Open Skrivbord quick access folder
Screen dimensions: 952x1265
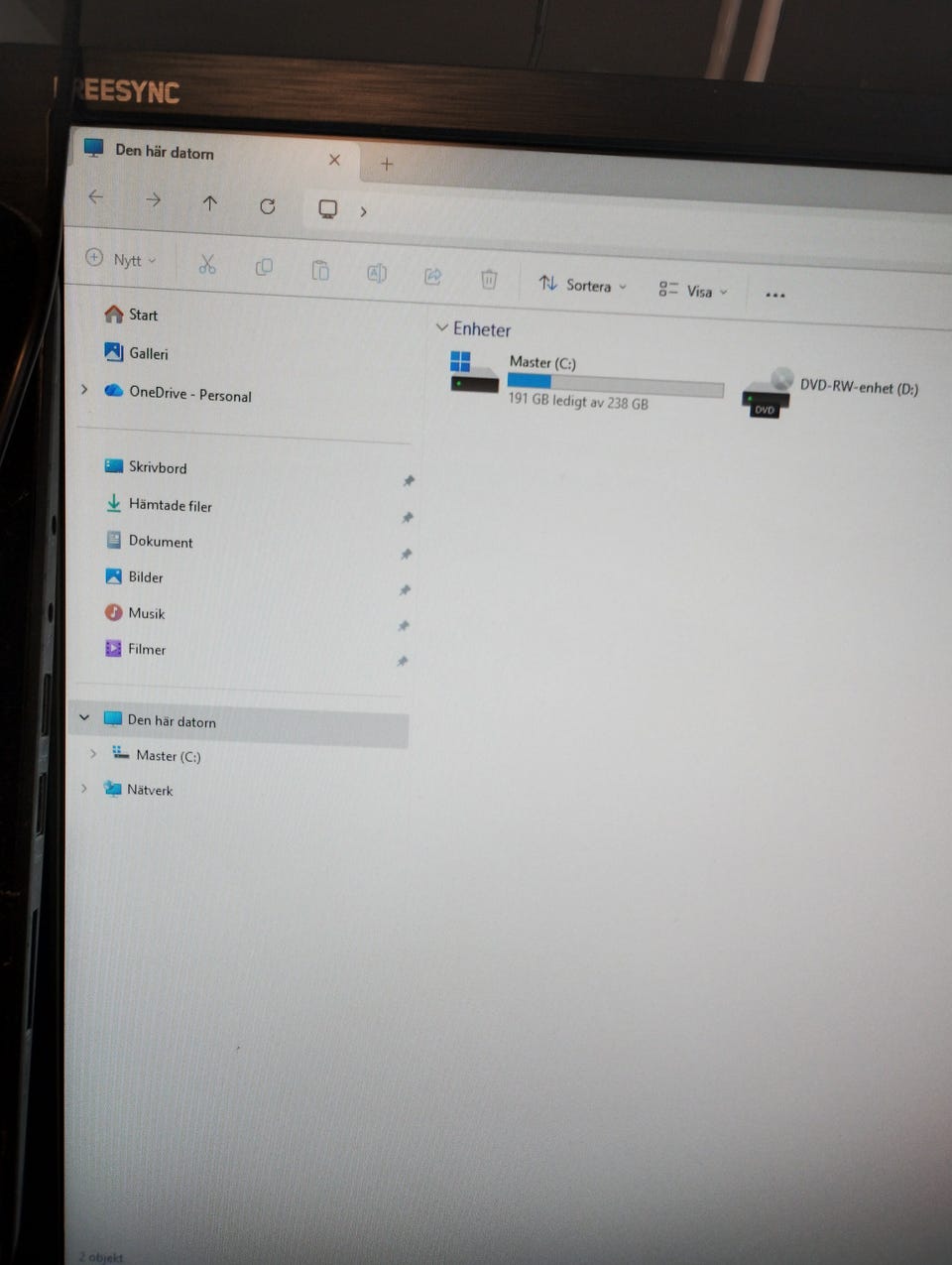[x=146, y=466]
